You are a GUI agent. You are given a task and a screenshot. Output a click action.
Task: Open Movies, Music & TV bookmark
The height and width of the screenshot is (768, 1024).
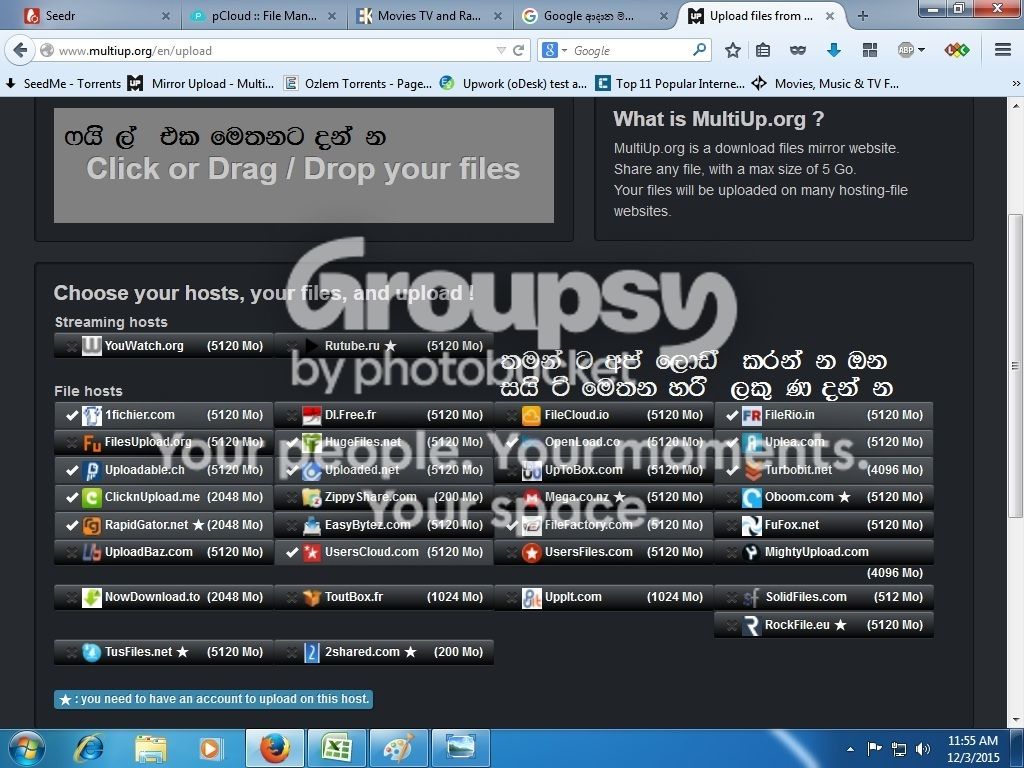[x=825, y=84]
